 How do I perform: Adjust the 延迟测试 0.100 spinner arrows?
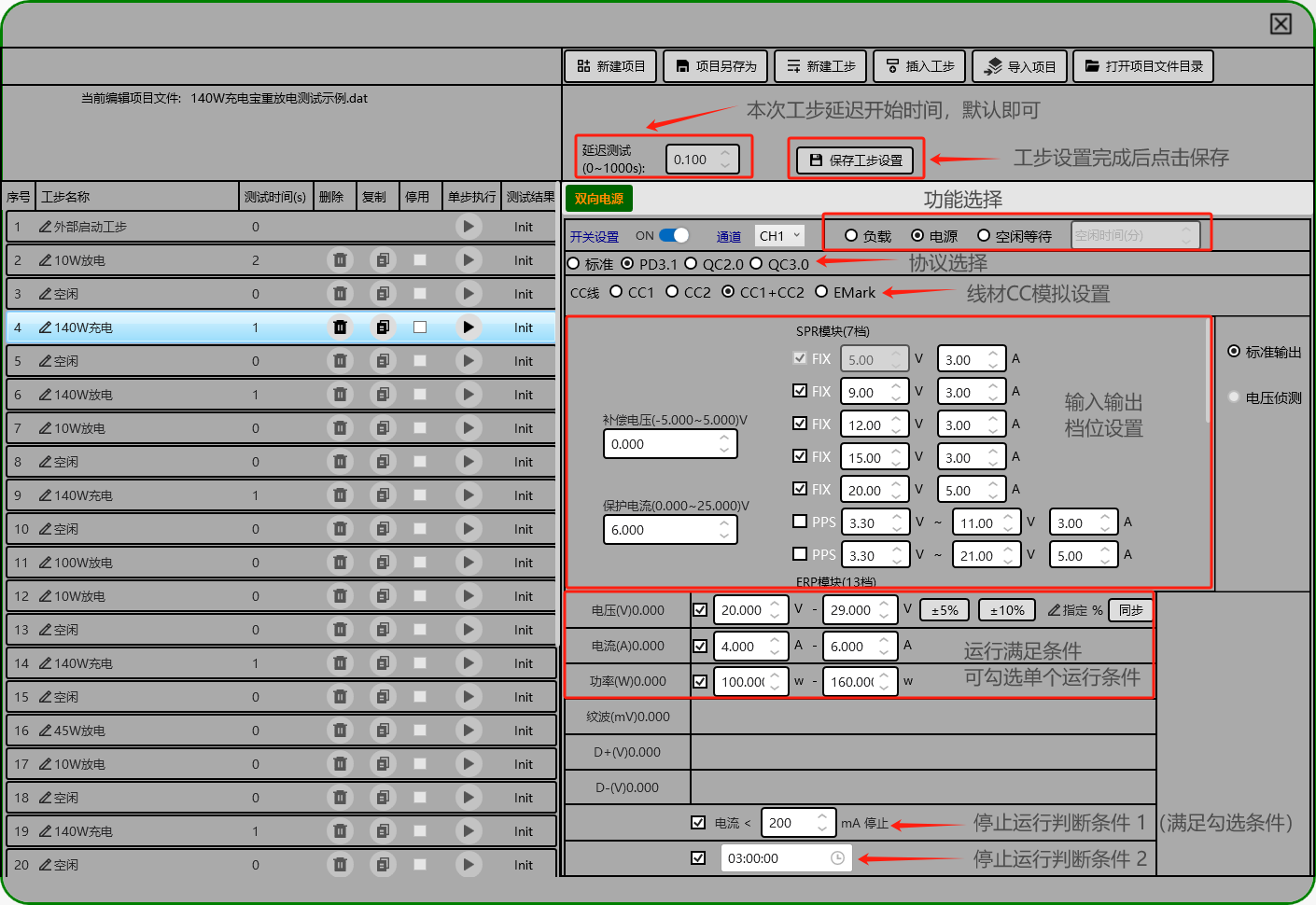click(x=725, y=160)
